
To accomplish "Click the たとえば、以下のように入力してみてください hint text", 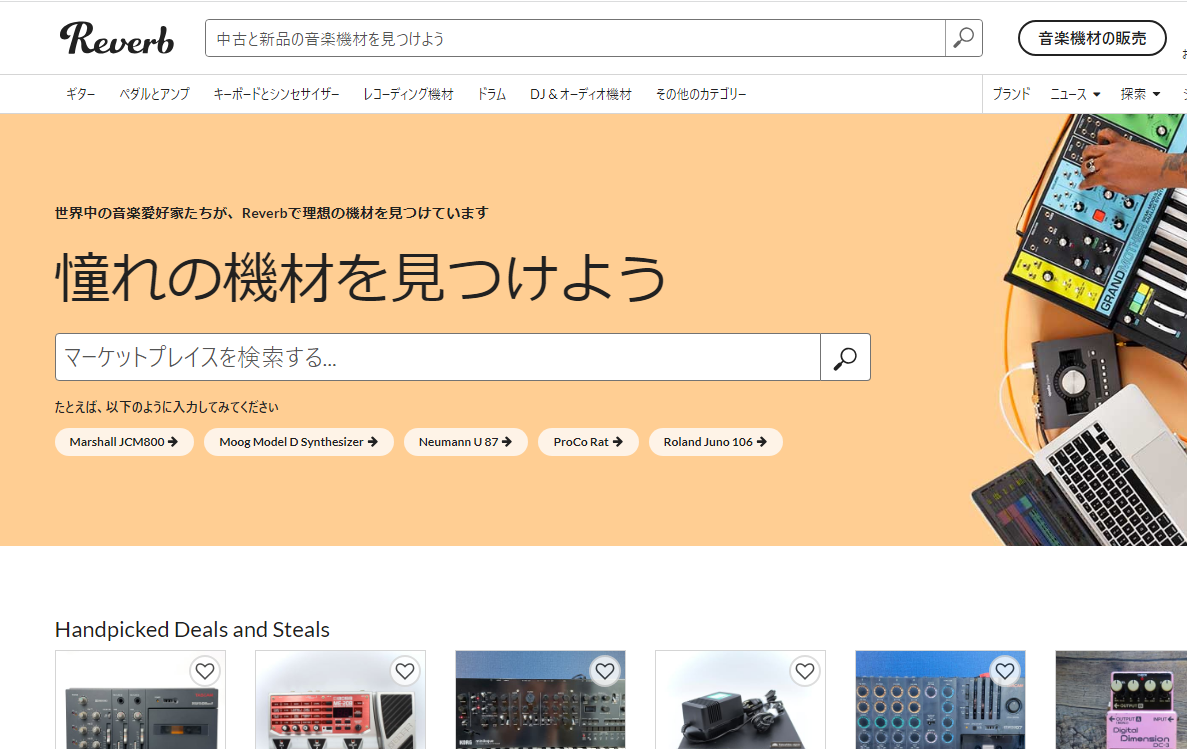I will (x=167, y=407).
